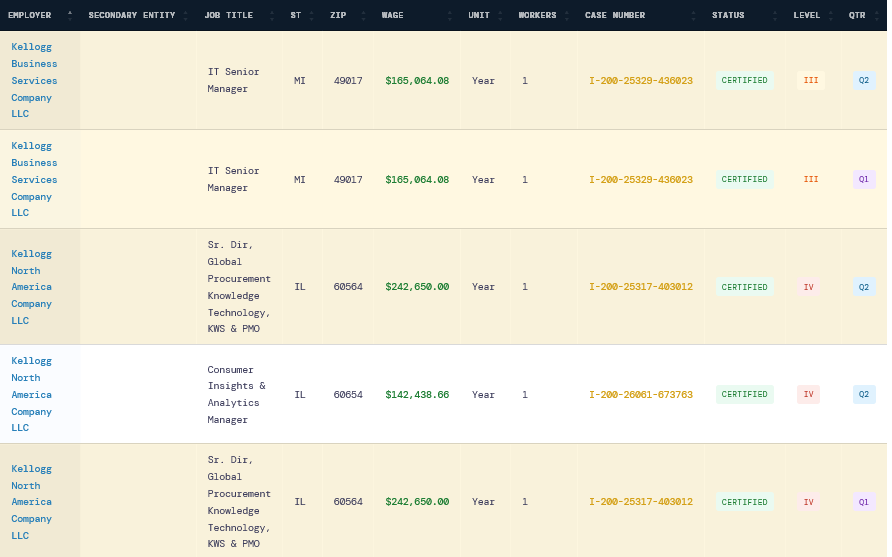
Task: Select wage $165,064.08 in the Q1 row
Action: click(417, 180)
